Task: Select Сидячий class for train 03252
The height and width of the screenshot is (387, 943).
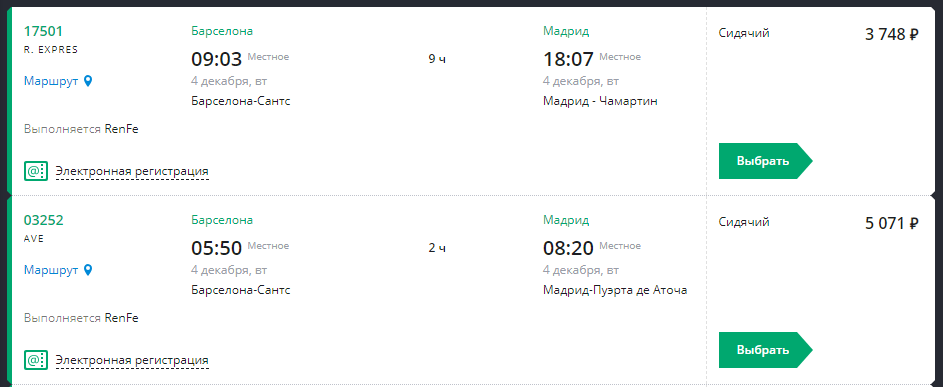Action: (744, 222)
